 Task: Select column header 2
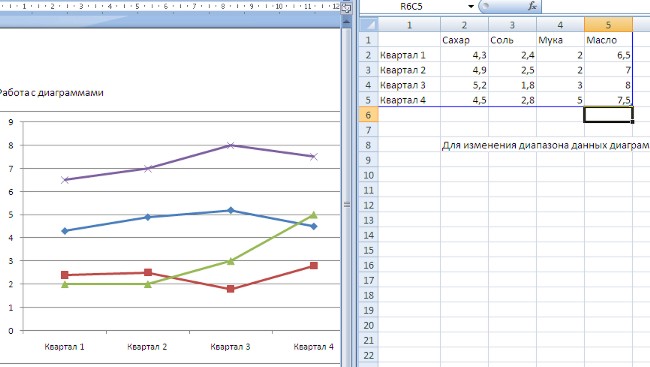[464, 25]
